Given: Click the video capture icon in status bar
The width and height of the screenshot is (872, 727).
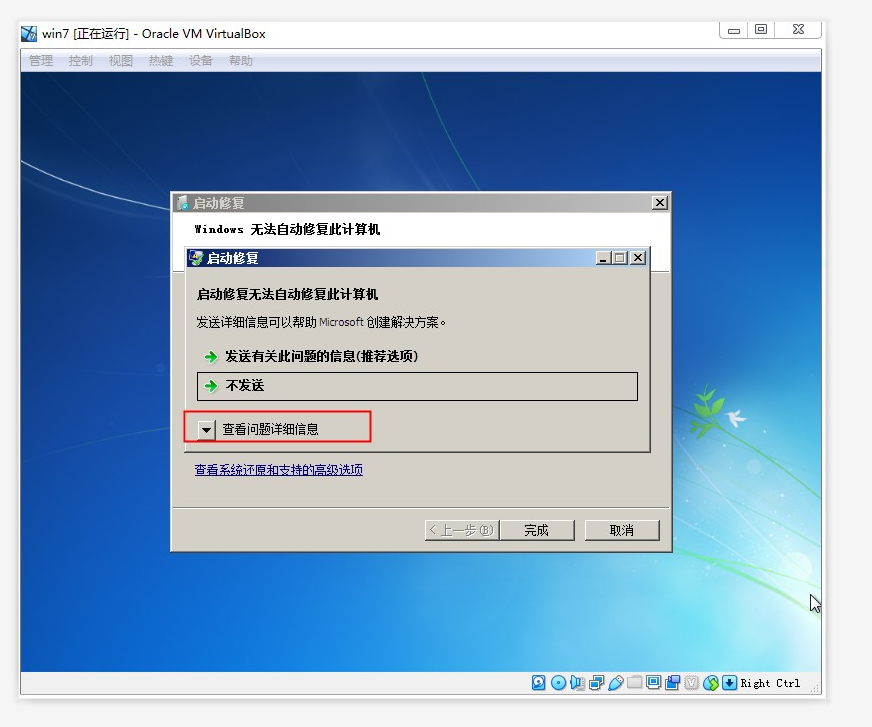Looking at the screenshot, I should pos(672,683).
